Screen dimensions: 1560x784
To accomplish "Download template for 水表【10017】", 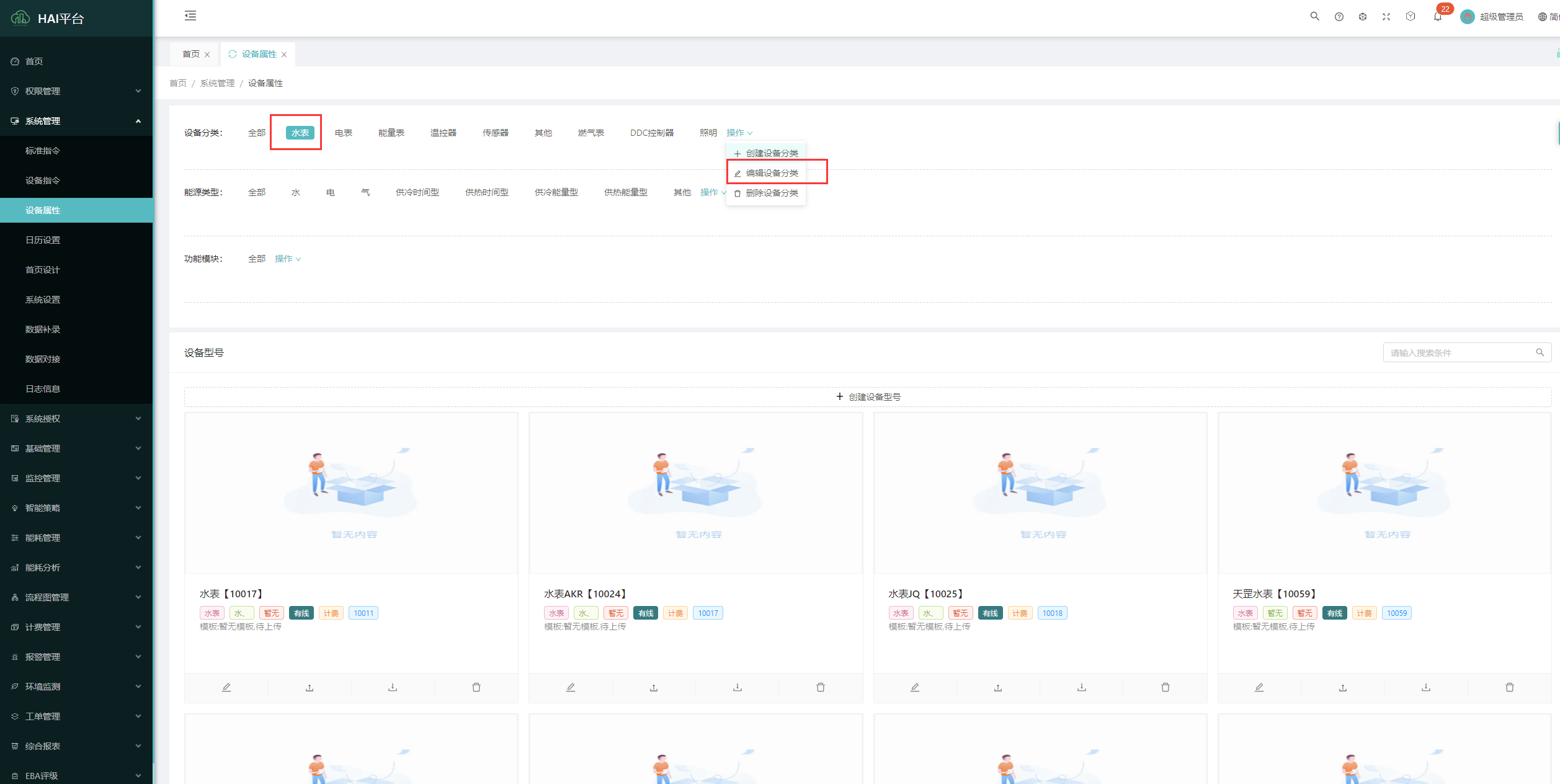I will click(x=393, y=687).
